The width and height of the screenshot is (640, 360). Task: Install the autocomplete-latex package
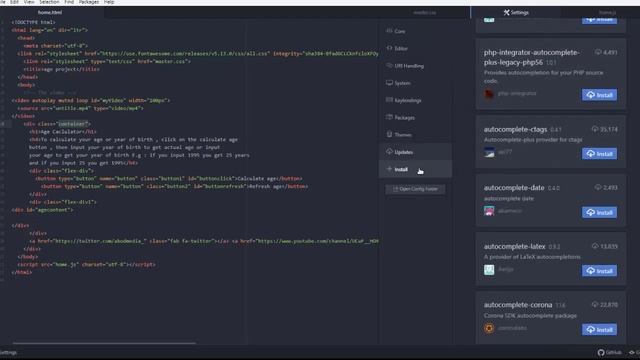tap(599, 271)
